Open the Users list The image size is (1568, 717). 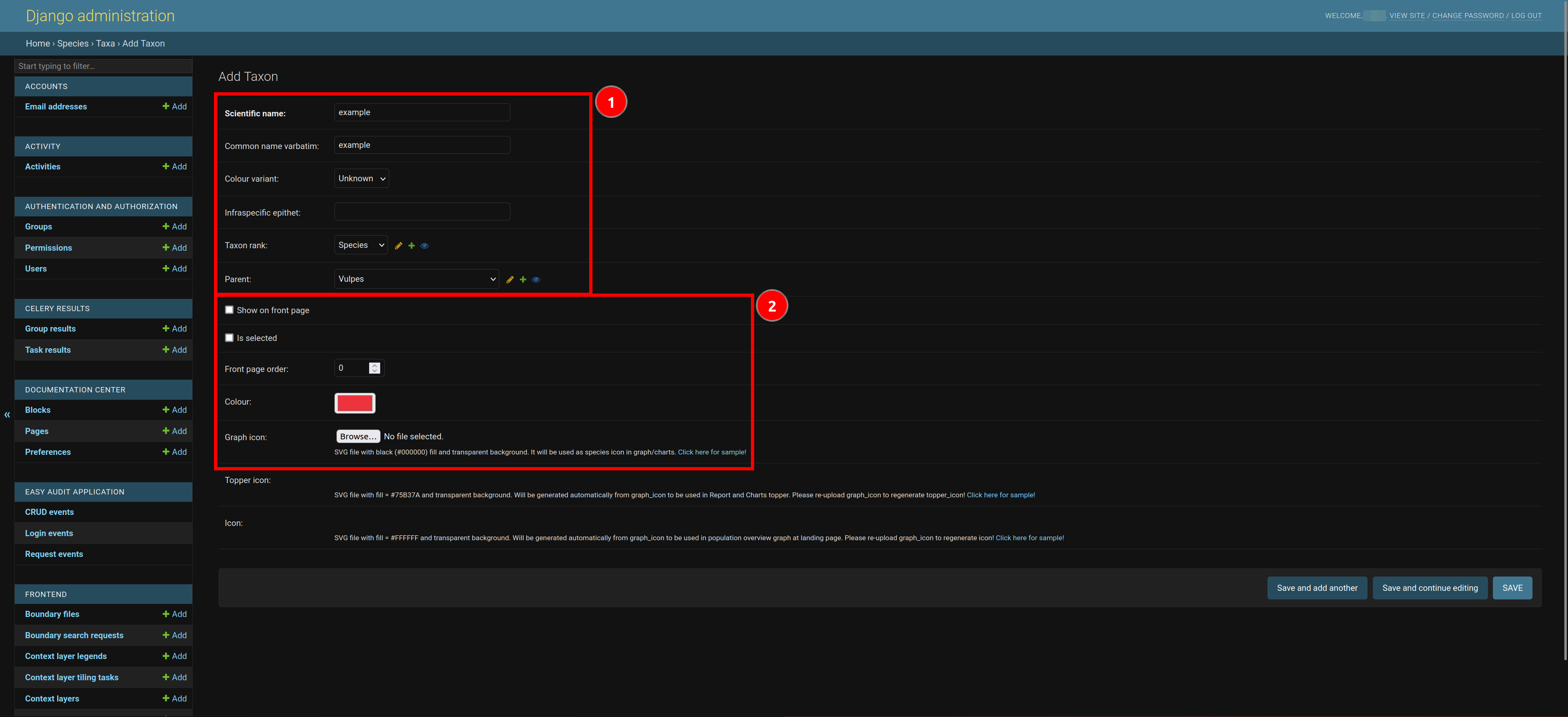point(36,268)
